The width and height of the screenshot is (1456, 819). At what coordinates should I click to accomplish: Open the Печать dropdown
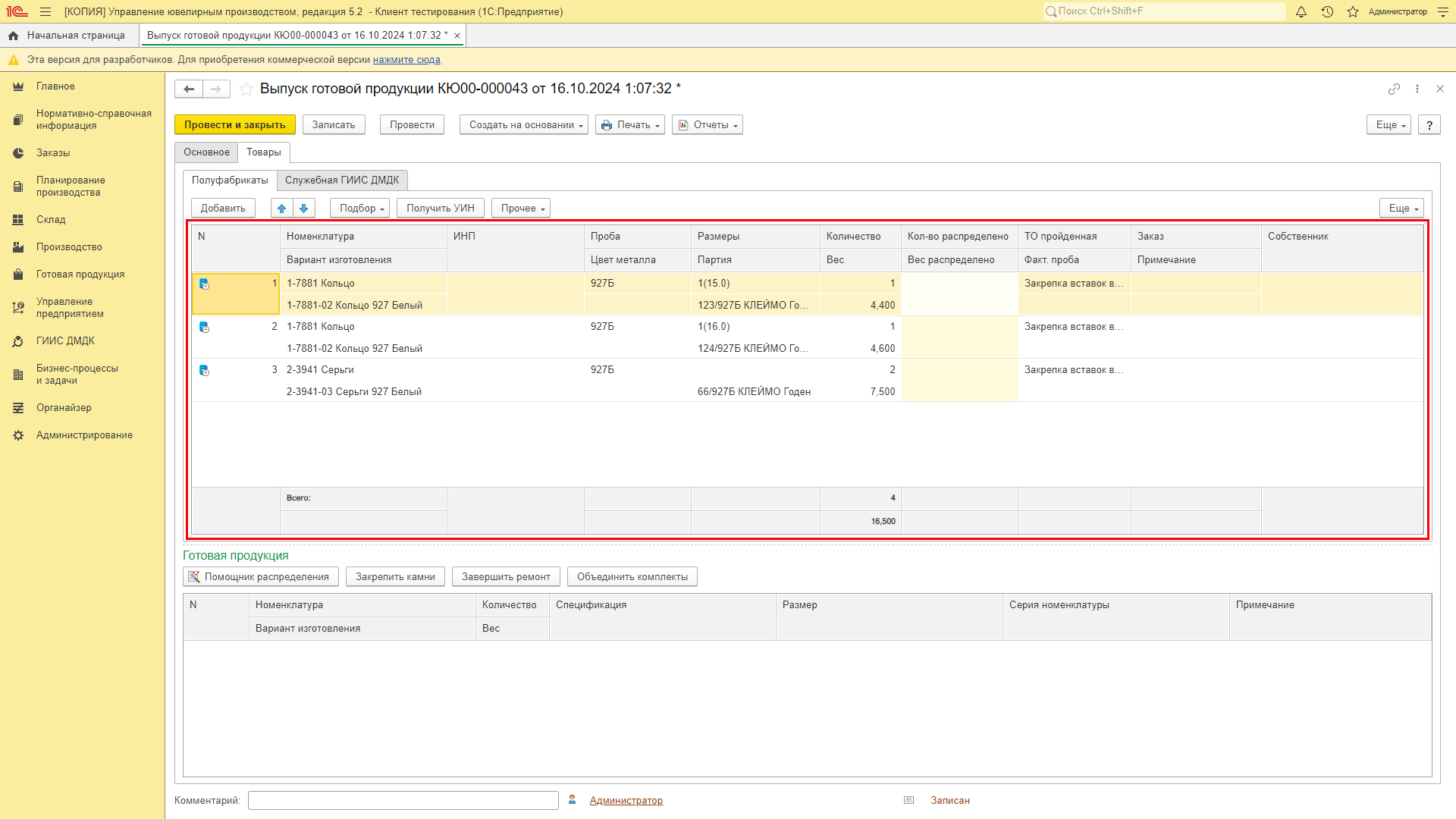click(630, 125)
